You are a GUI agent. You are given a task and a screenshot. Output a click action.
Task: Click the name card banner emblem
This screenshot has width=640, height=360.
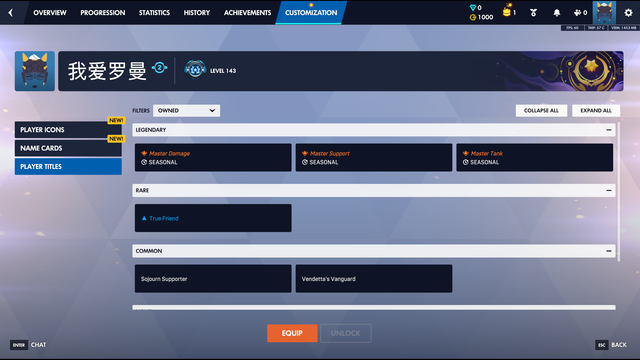point(591,71)
